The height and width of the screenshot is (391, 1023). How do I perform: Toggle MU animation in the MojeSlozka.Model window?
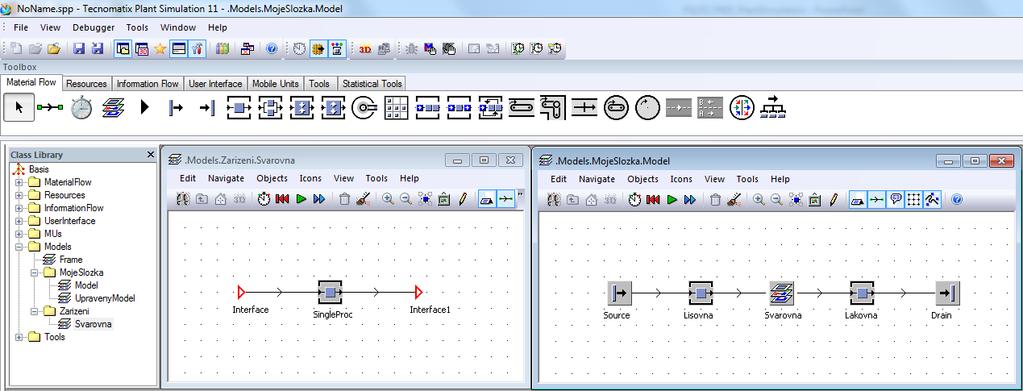pos(932,200)
